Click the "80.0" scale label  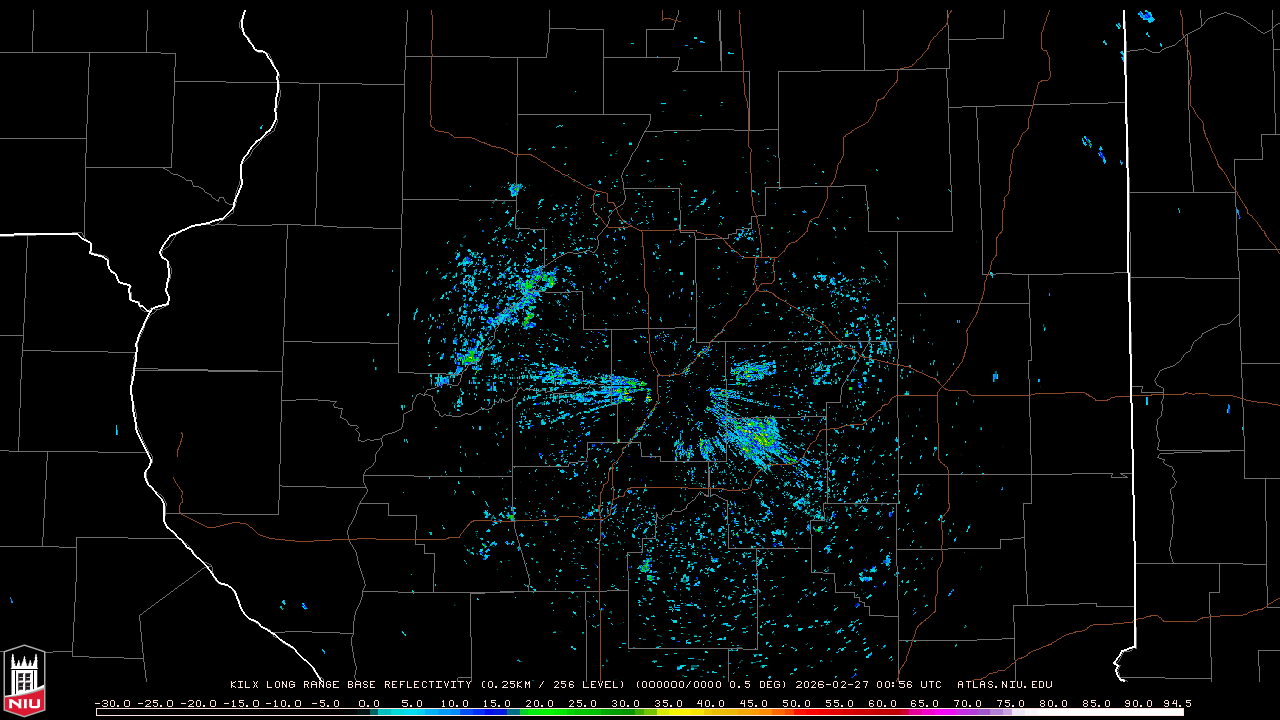point(1055,703)
